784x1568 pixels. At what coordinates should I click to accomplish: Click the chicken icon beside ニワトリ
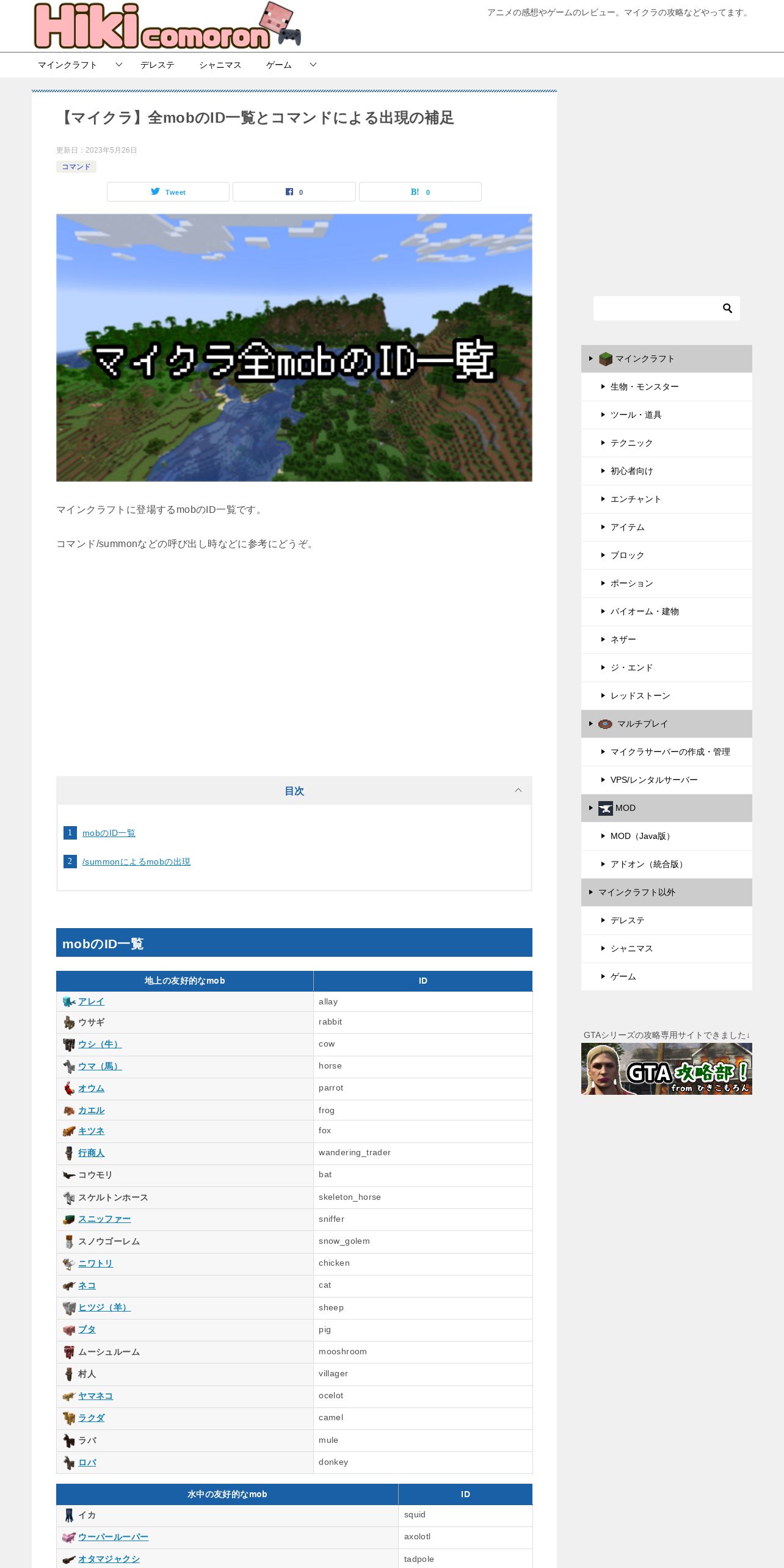pyautogui.click(x=69, y=1264)
